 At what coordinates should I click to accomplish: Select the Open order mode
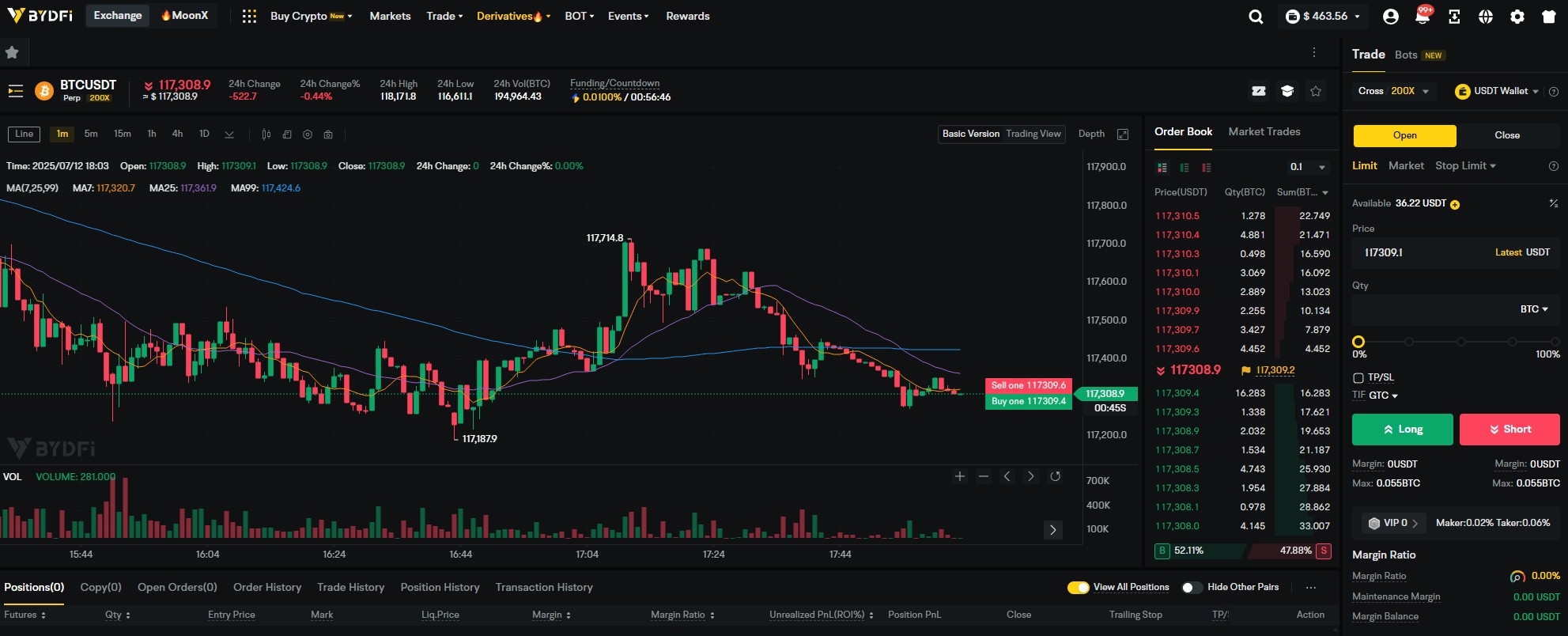[x=1405, y=135]
